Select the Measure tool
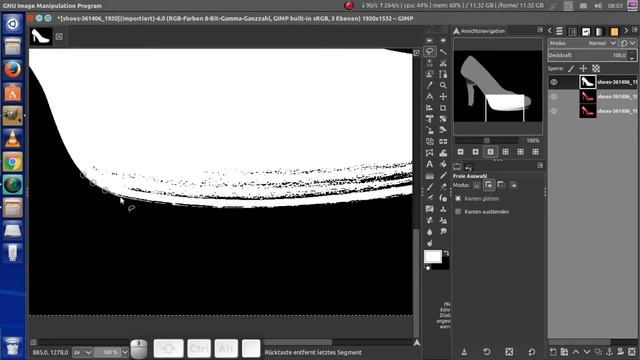Image resolution: width=640 pixels, height=360 pixels. click(x=429, y=96)
